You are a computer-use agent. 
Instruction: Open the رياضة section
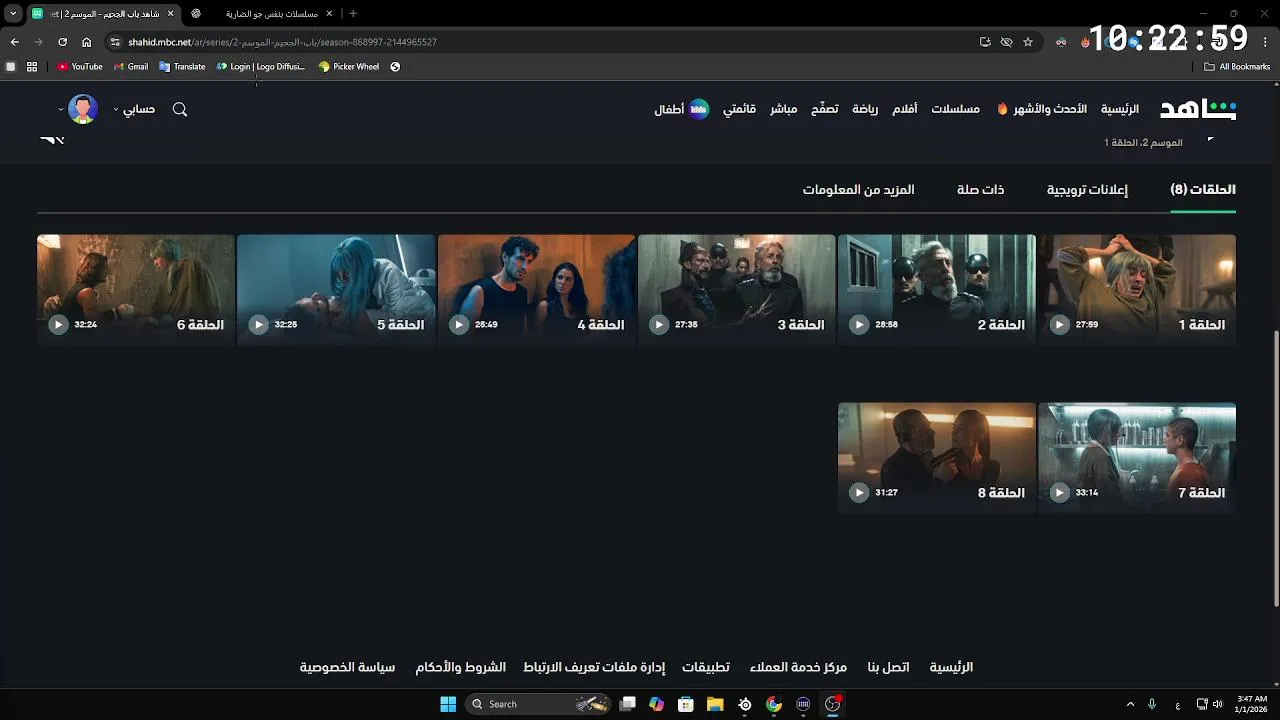865,109
